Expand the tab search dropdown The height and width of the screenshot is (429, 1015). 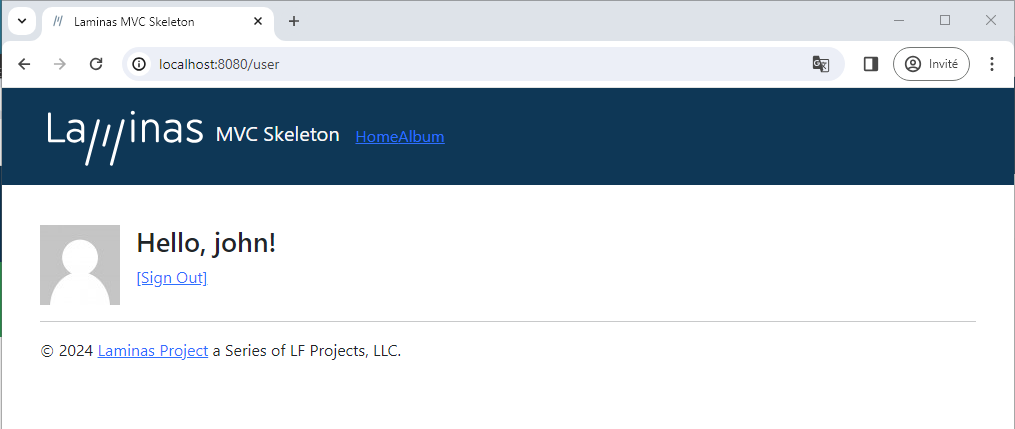click(x=22, y=21)
